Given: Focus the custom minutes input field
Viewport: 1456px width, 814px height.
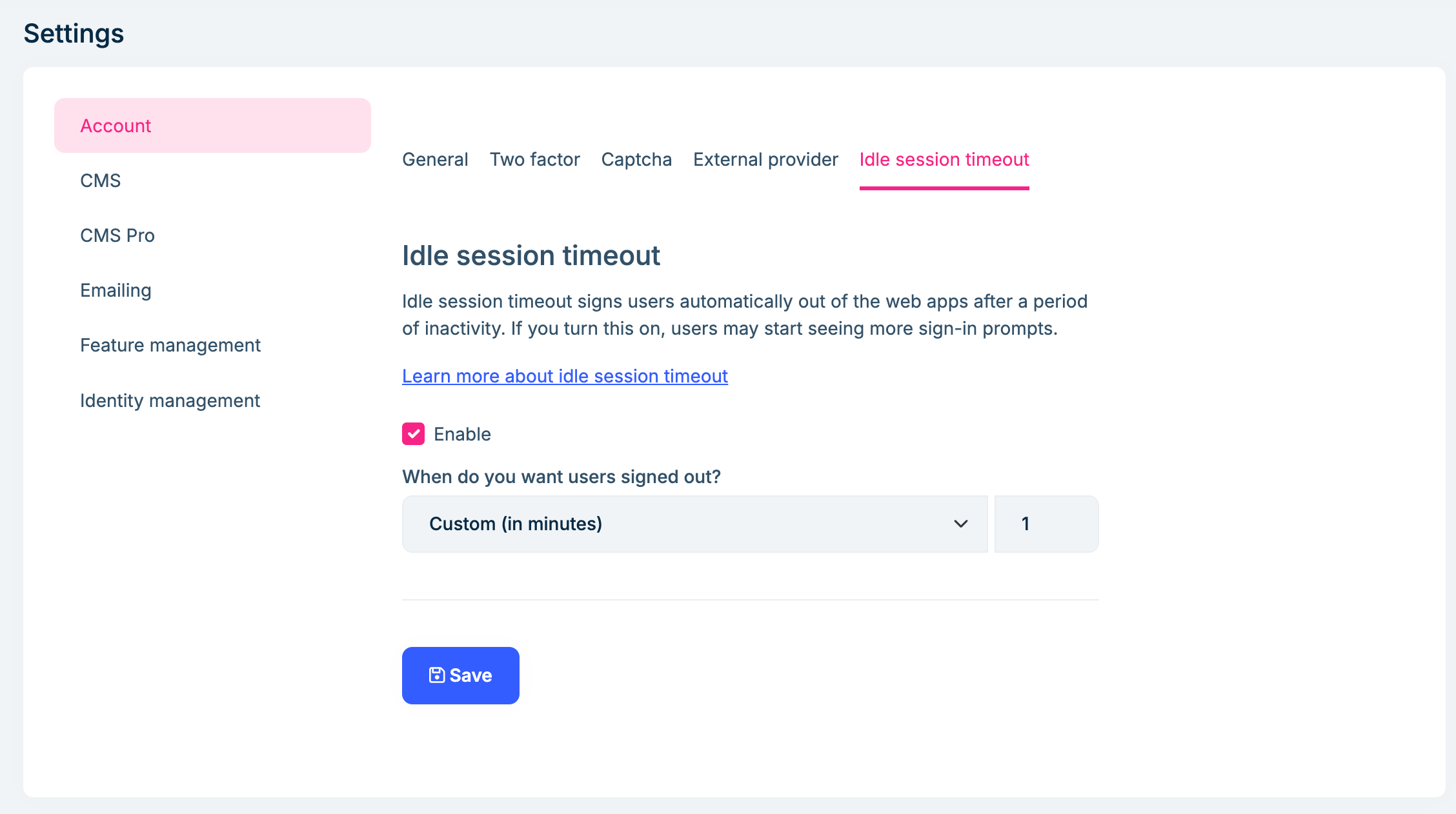Looking at the screenshot, I should 1046,524.
